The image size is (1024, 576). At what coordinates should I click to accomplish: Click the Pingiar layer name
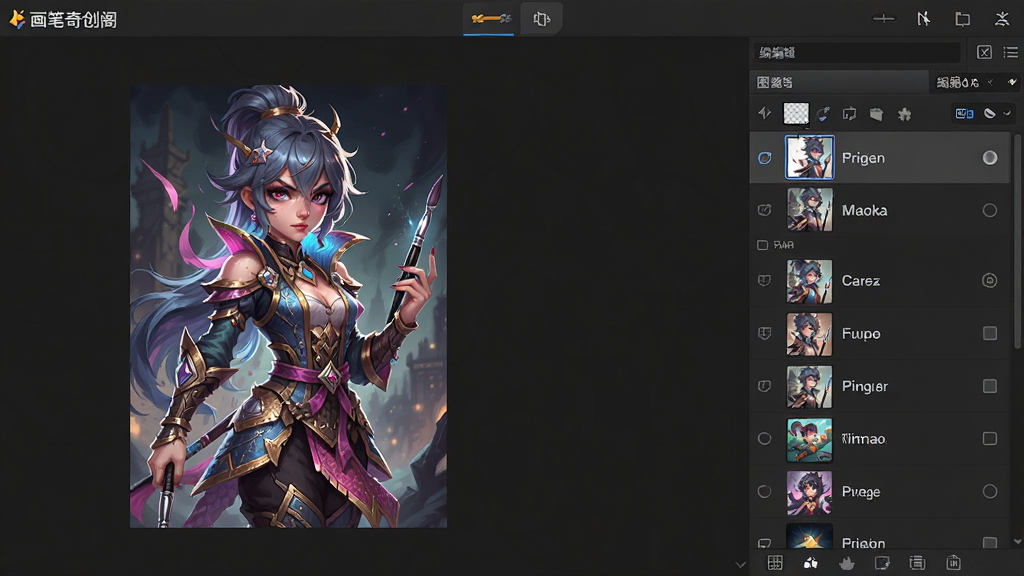tap(865, 387)
